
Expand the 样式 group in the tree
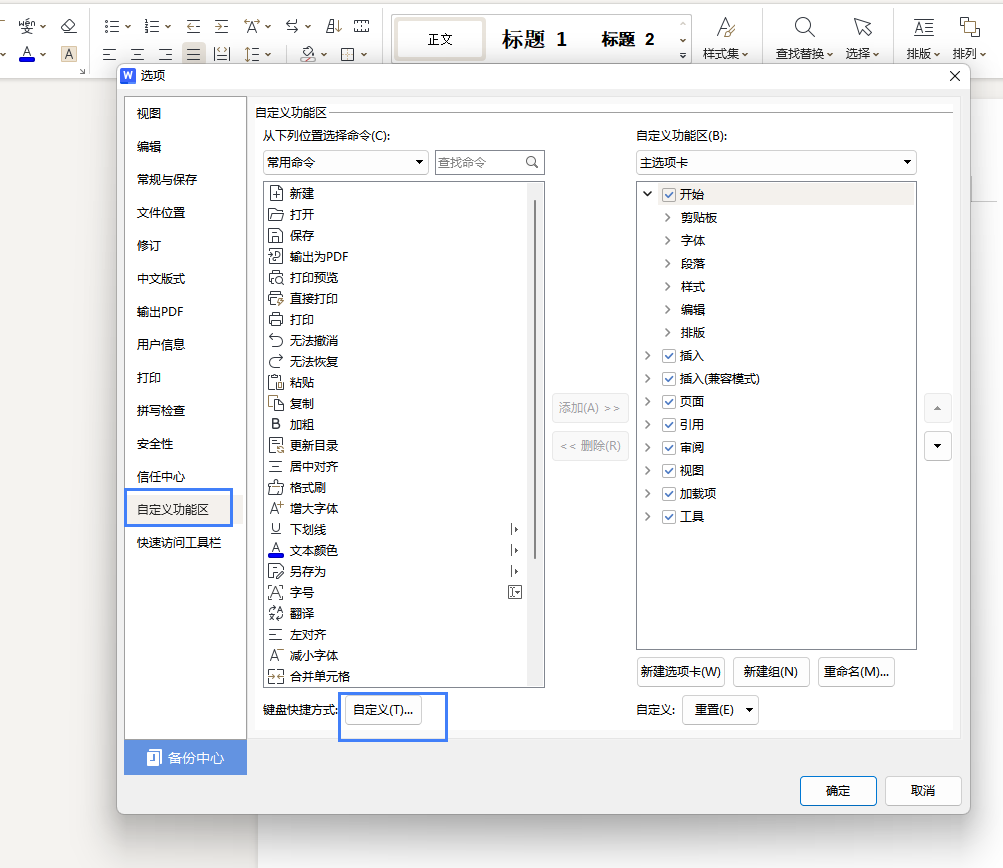click(667, 287)
